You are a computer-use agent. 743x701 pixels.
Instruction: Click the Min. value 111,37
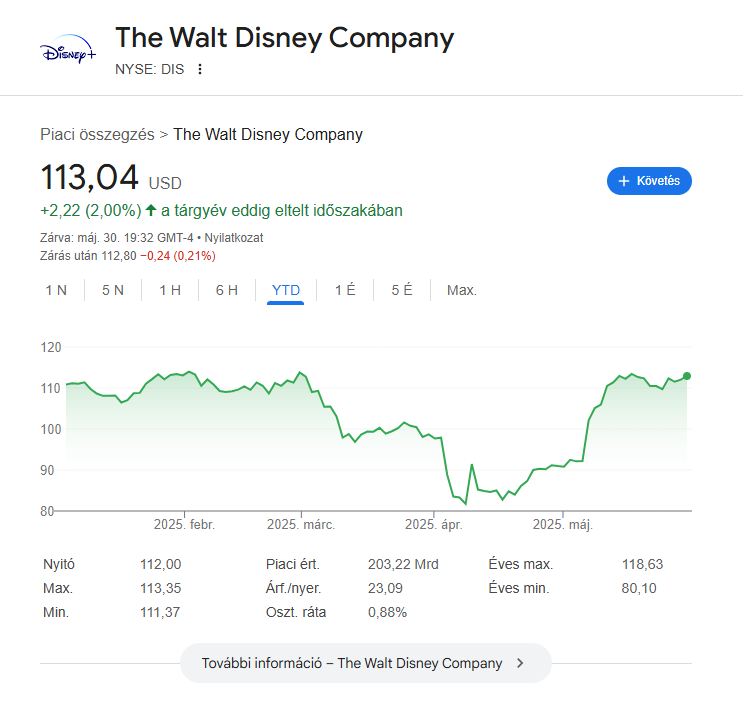[x=160, y=612]
